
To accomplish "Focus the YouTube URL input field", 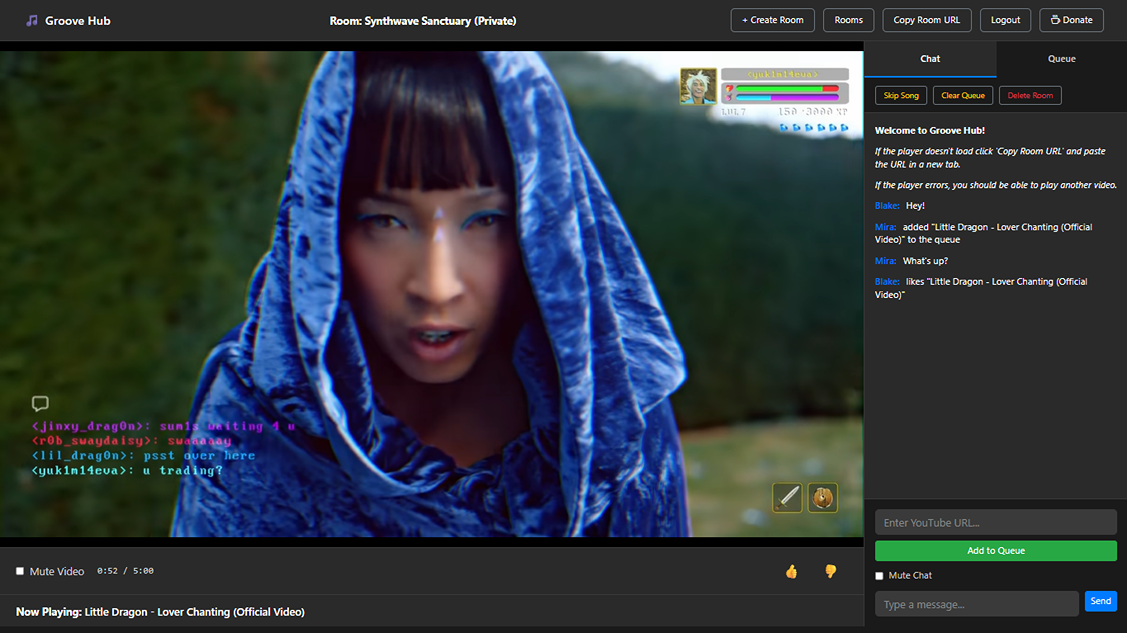I will 995,522.
